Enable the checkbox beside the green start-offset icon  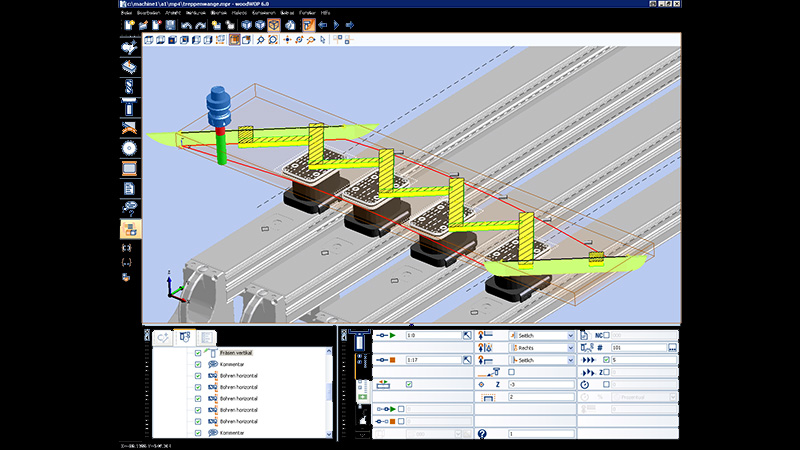pyautogui.click(x=401, y=409)
